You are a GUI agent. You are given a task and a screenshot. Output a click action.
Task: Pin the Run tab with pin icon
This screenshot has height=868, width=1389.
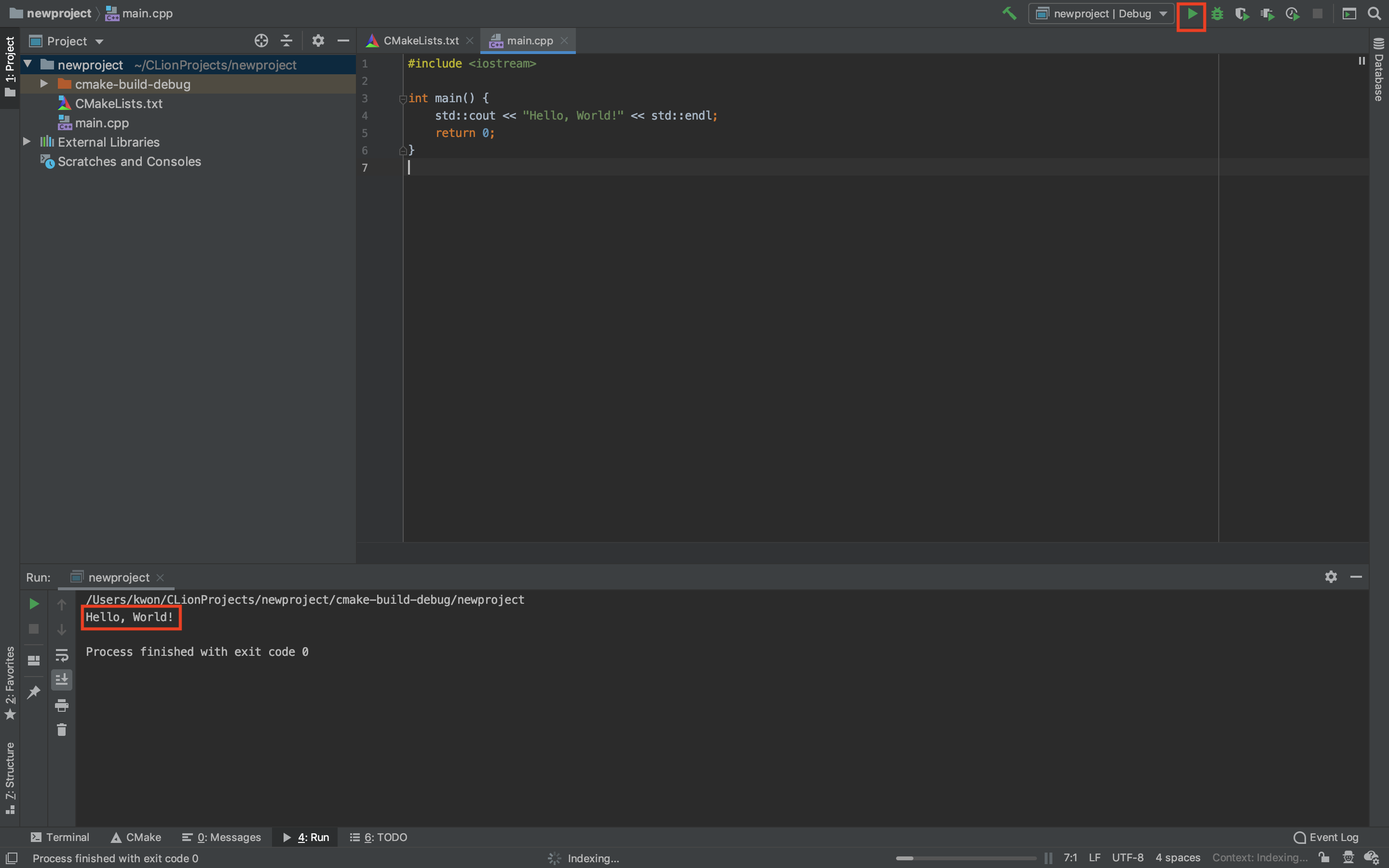coord(34,692)
